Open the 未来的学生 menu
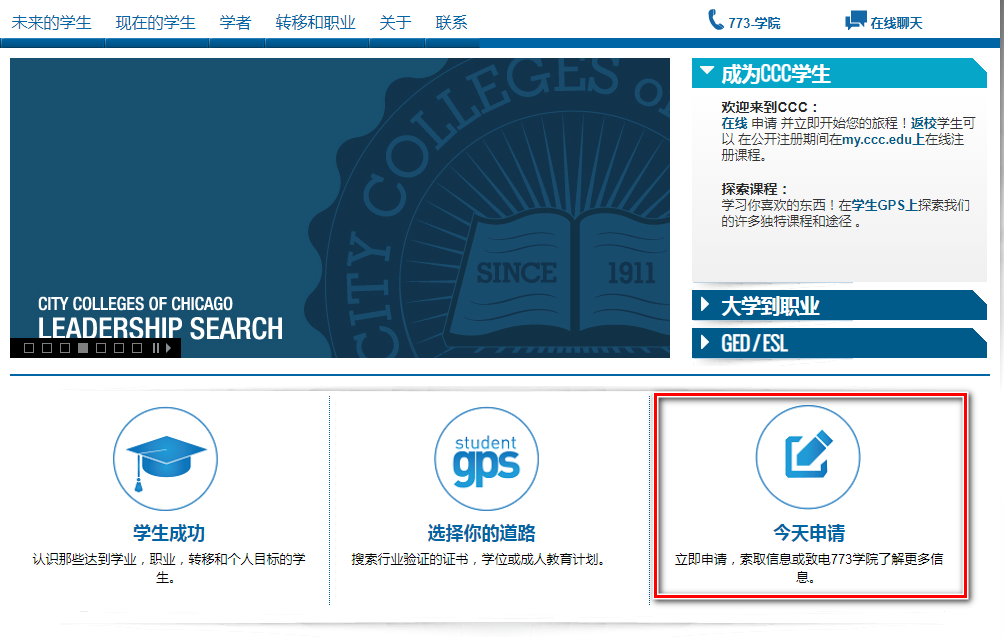The width and height of the screenshot is (1004, 637). point(51,22)
